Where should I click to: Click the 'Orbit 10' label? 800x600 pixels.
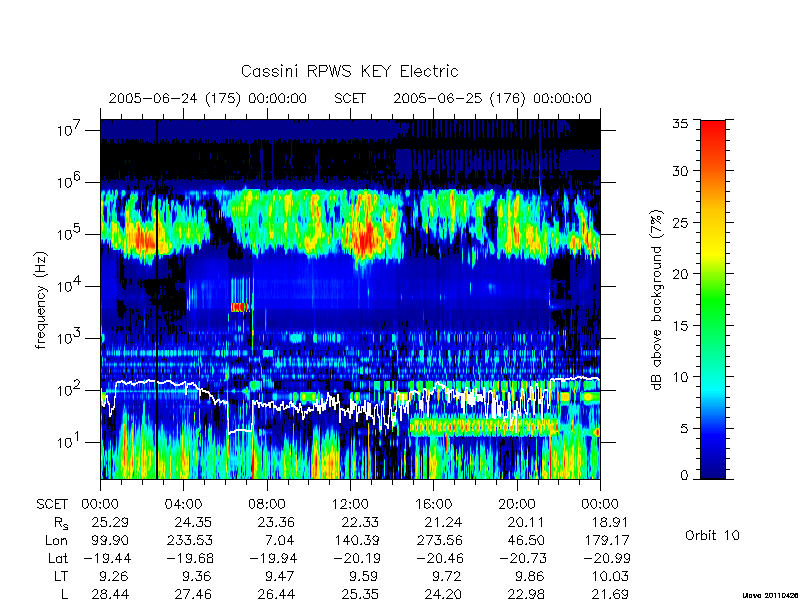(712, 535)
